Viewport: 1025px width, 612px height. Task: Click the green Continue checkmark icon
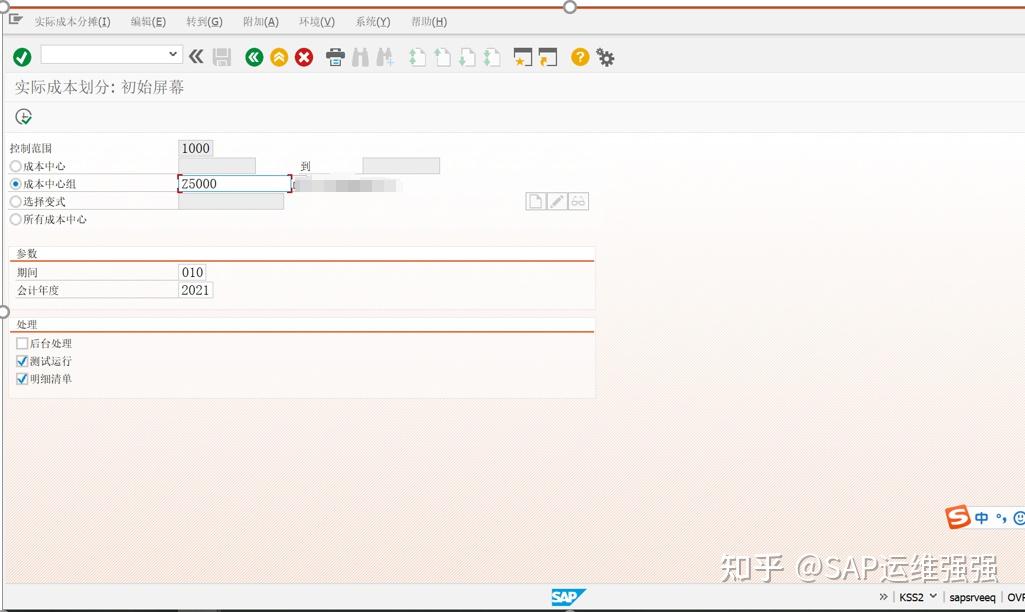pos(21,57)
